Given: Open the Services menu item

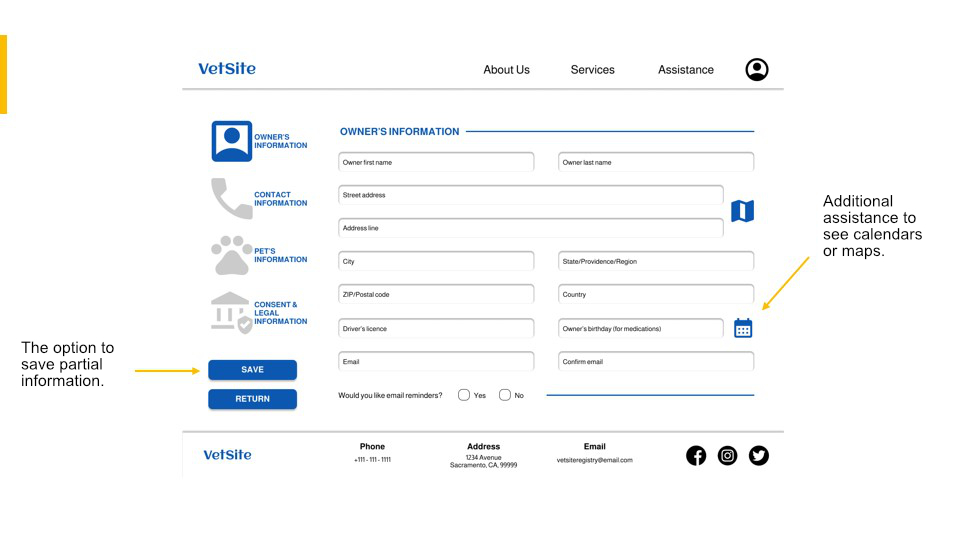Looking at the screenshot, I should 593,70.
